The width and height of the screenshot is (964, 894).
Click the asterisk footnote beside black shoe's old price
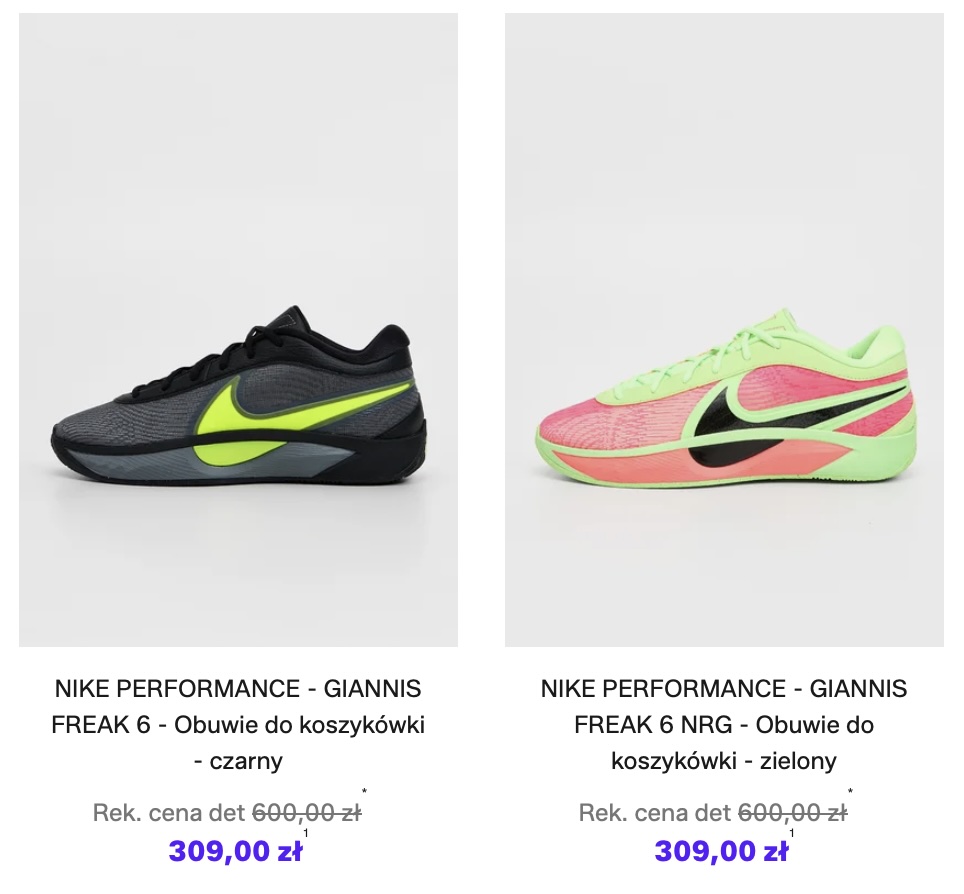click(x=365, y=791)
